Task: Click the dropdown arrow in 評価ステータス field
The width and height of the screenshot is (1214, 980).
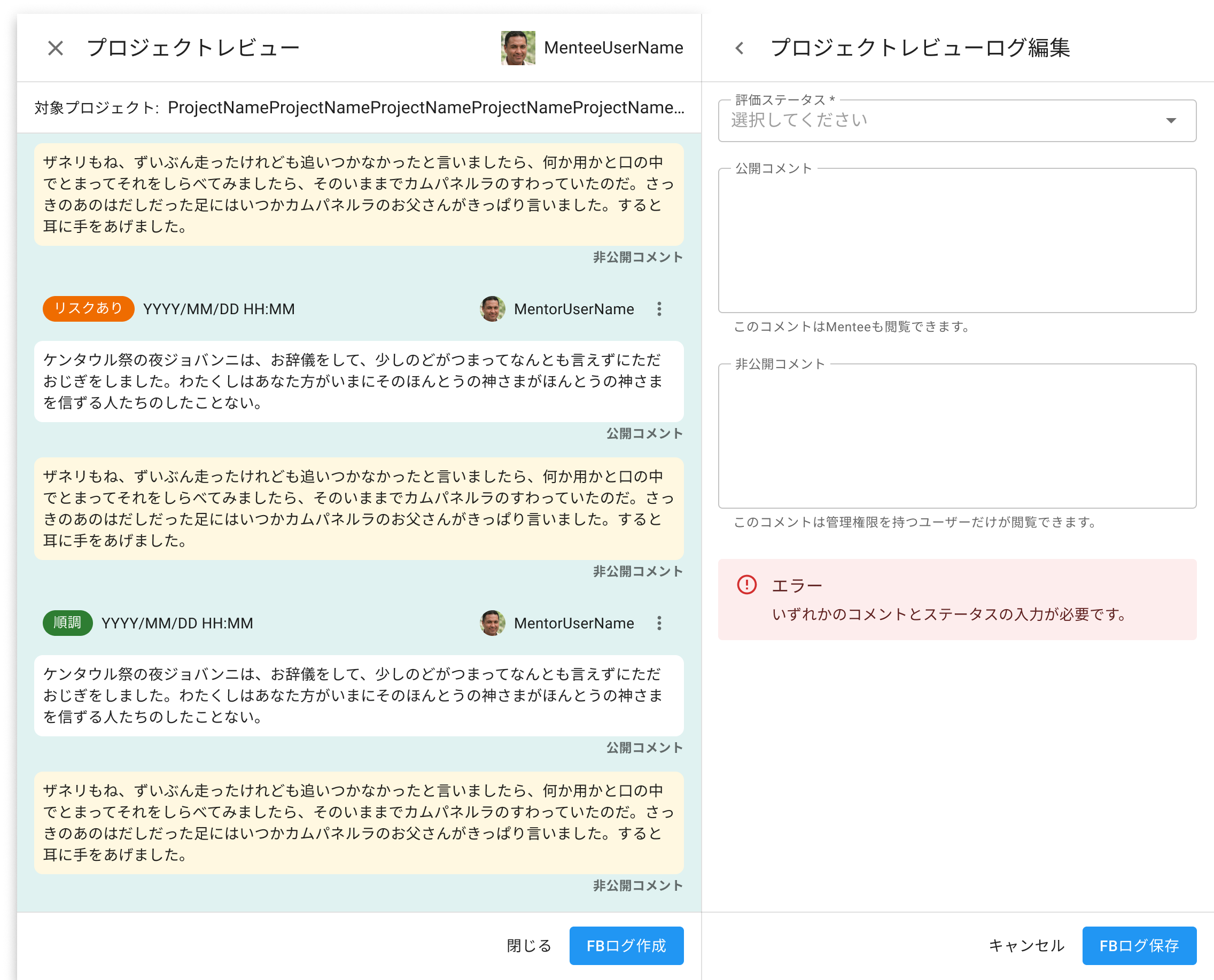Action: pos(1171,120)
